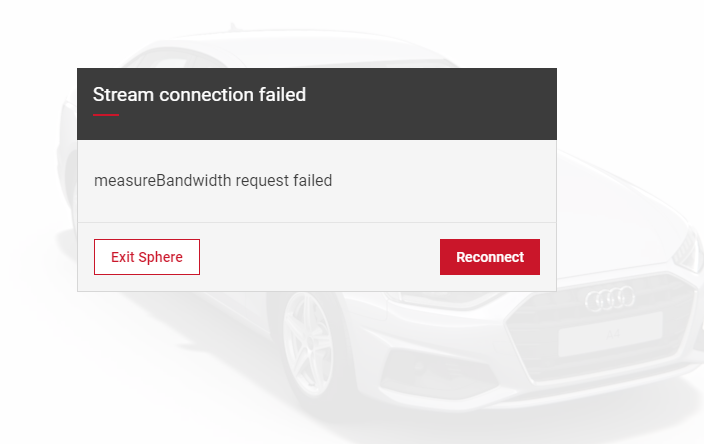Image resolution: width=704 pixels, height=444 pixels.
Task: Select the 'Stream connection failed' title text
Action: pos(199,95)
